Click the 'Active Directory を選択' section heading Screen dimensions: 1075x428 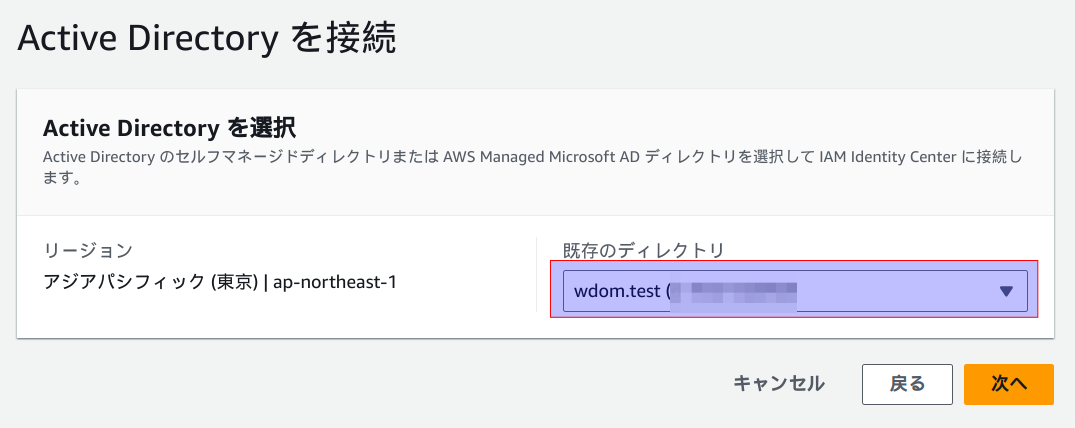[170, 128]
